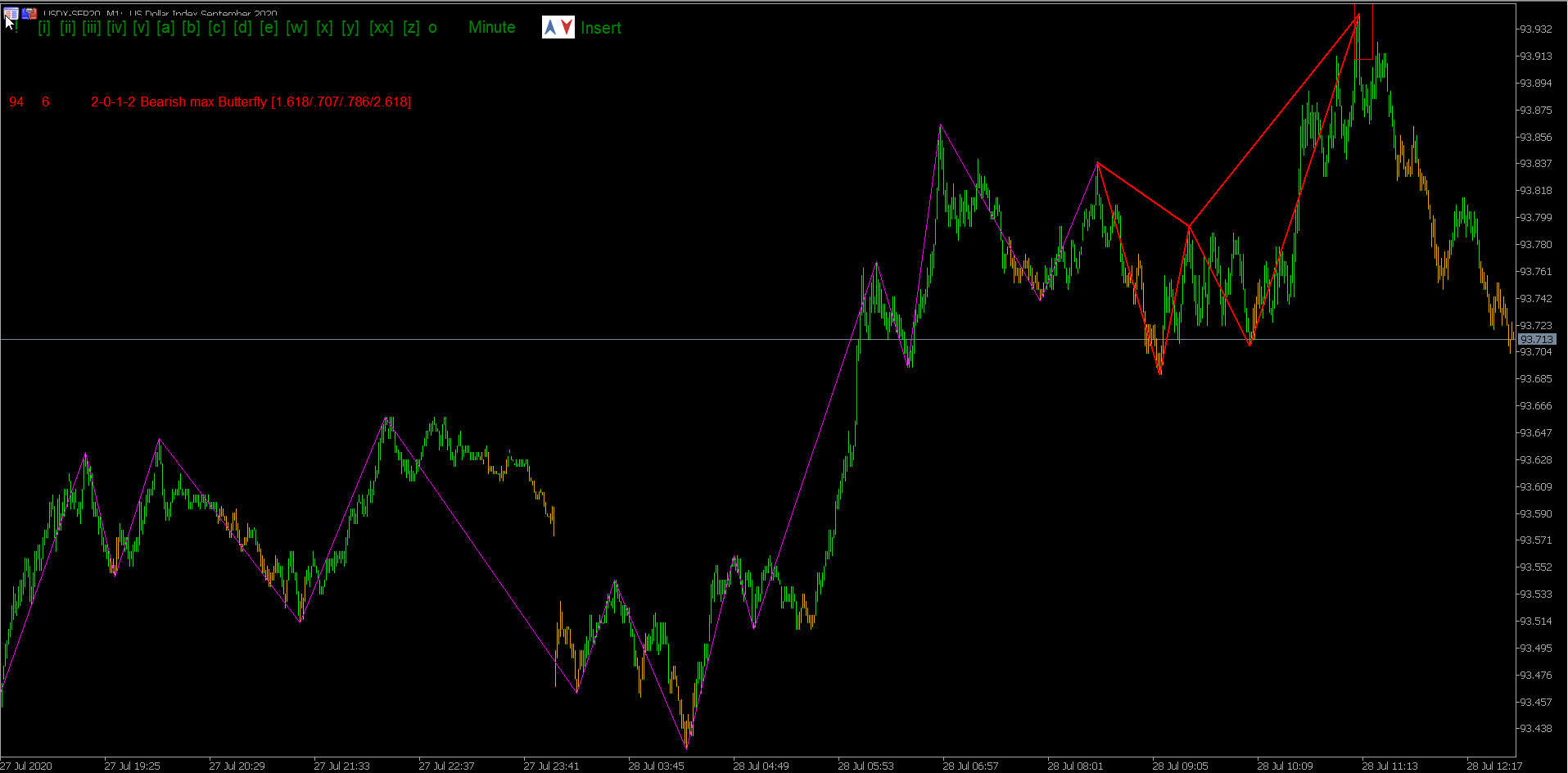The image size is (1568, 773).
Task: Select the [iv] wave label
Action: [116, 27]
